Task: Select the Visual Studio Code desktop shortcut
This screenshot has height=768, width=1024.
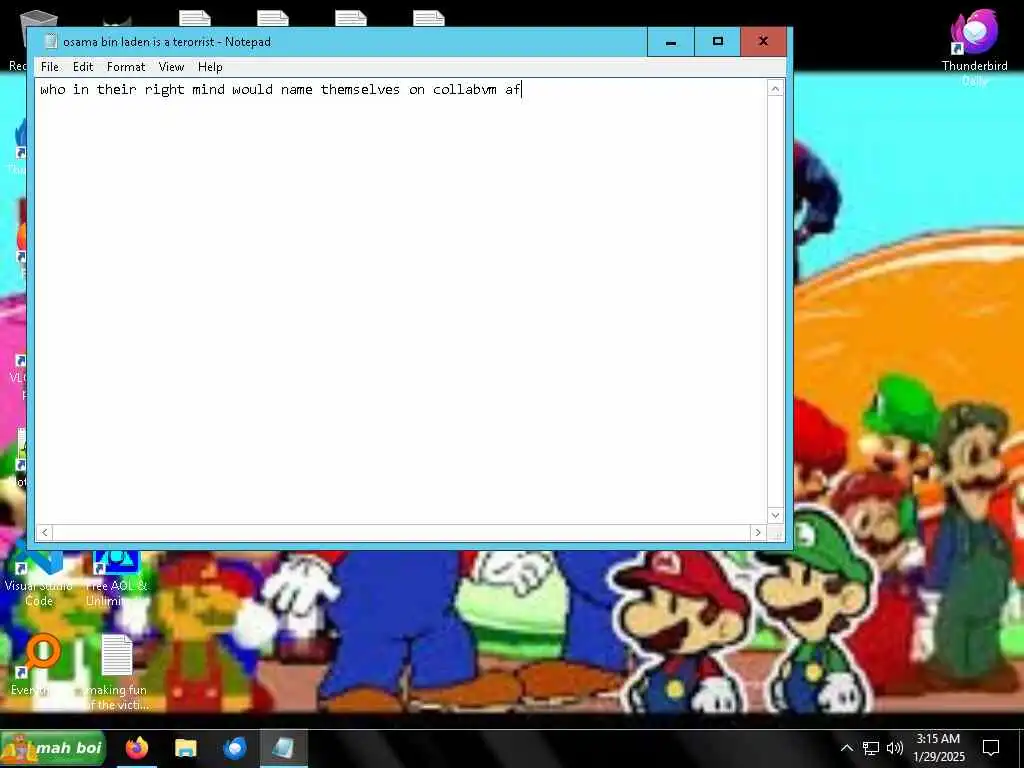Action: 38,580
